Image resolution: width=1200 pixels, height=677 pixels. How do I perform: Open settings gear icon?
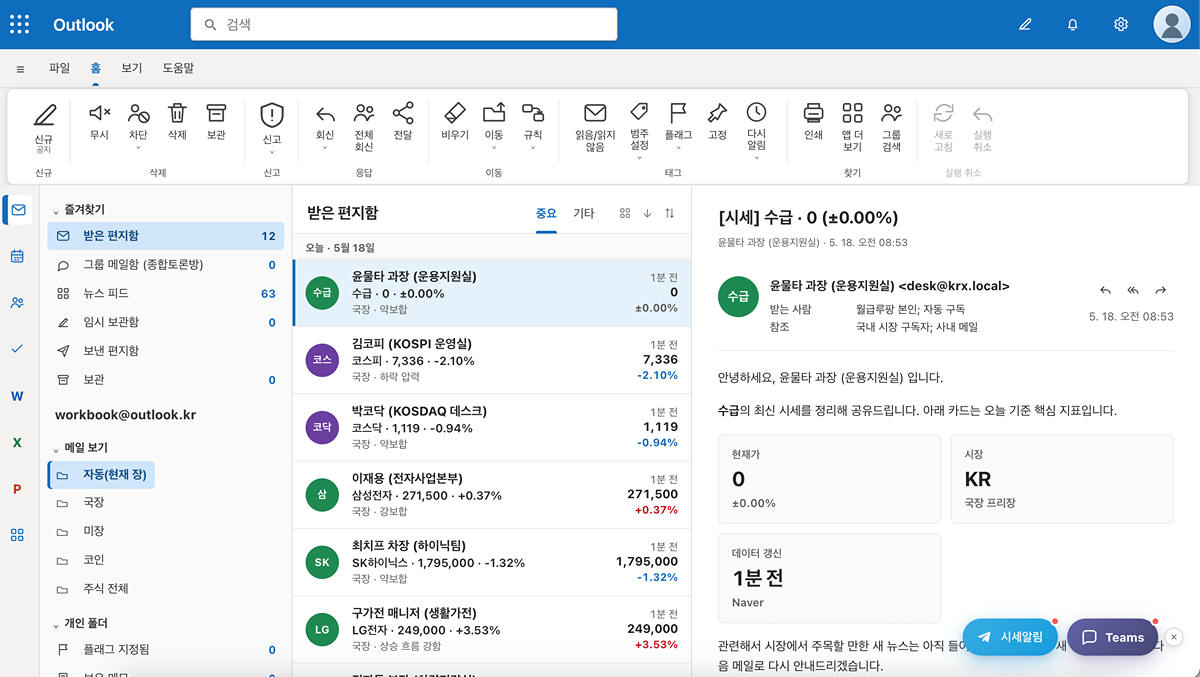[1121, 24]
